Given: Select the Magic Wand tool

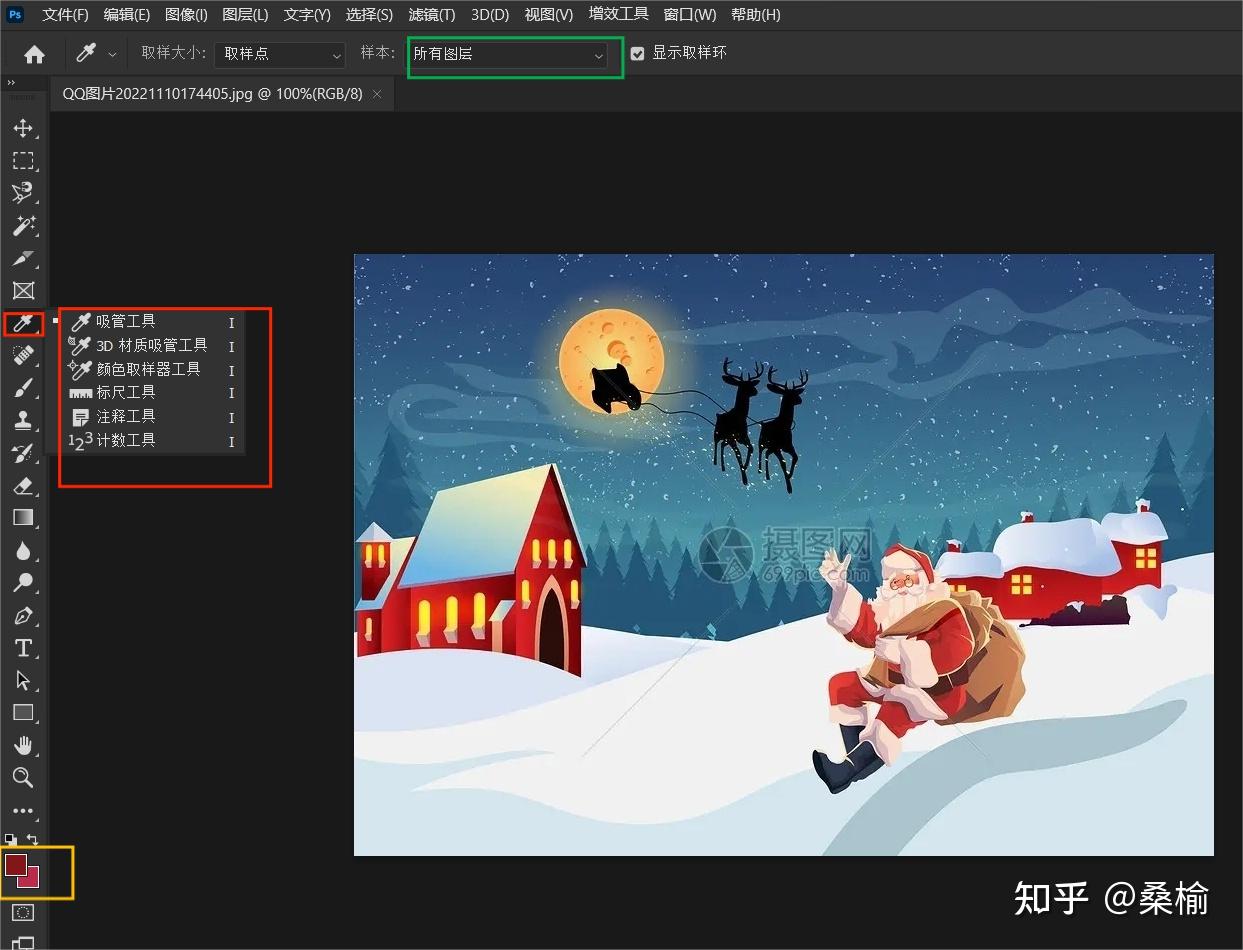Looking at the screenshot, I should [23, 225].
